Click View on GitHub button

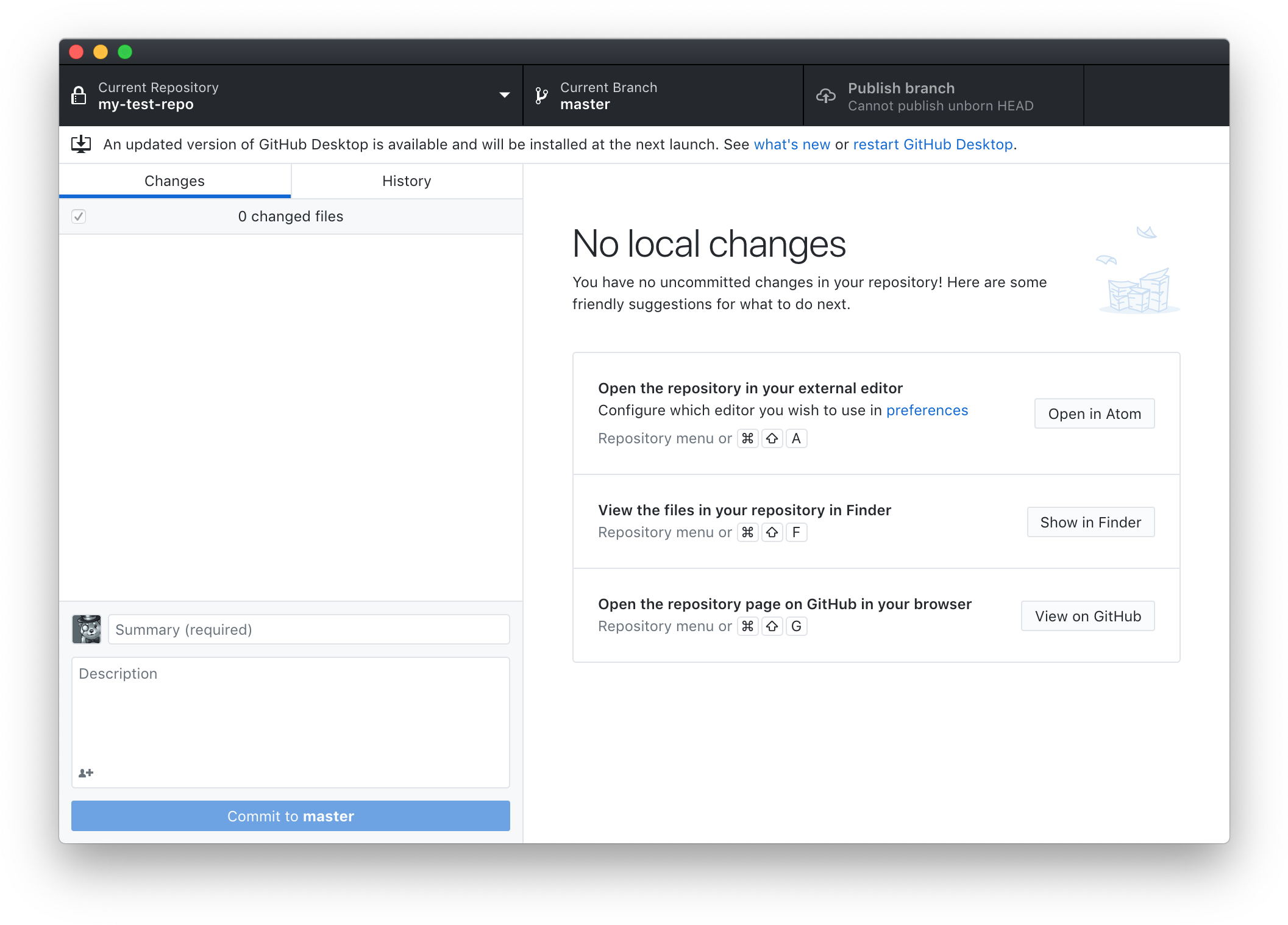1087,616
